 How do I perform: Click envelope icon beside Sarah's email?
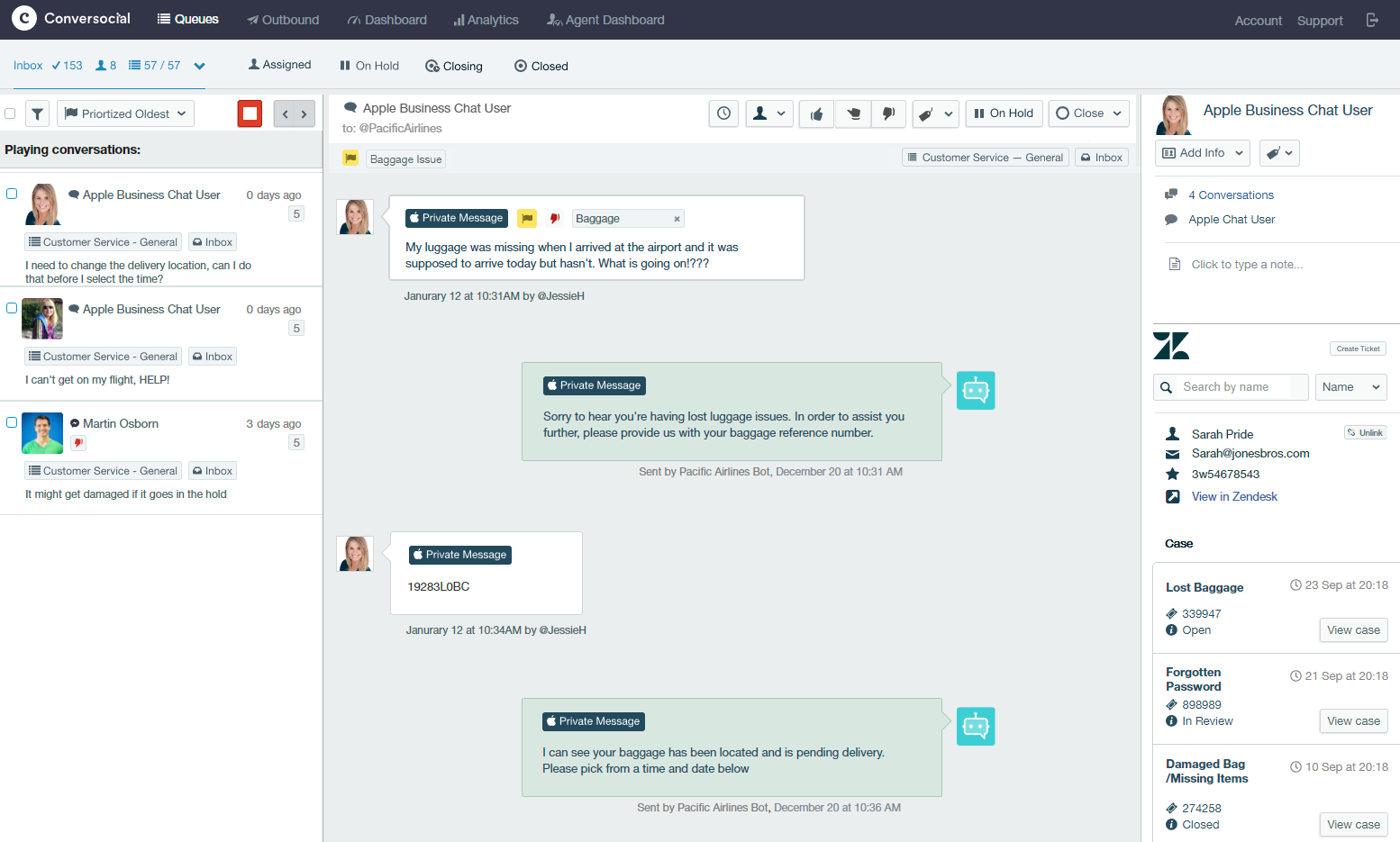point(1172,454)
